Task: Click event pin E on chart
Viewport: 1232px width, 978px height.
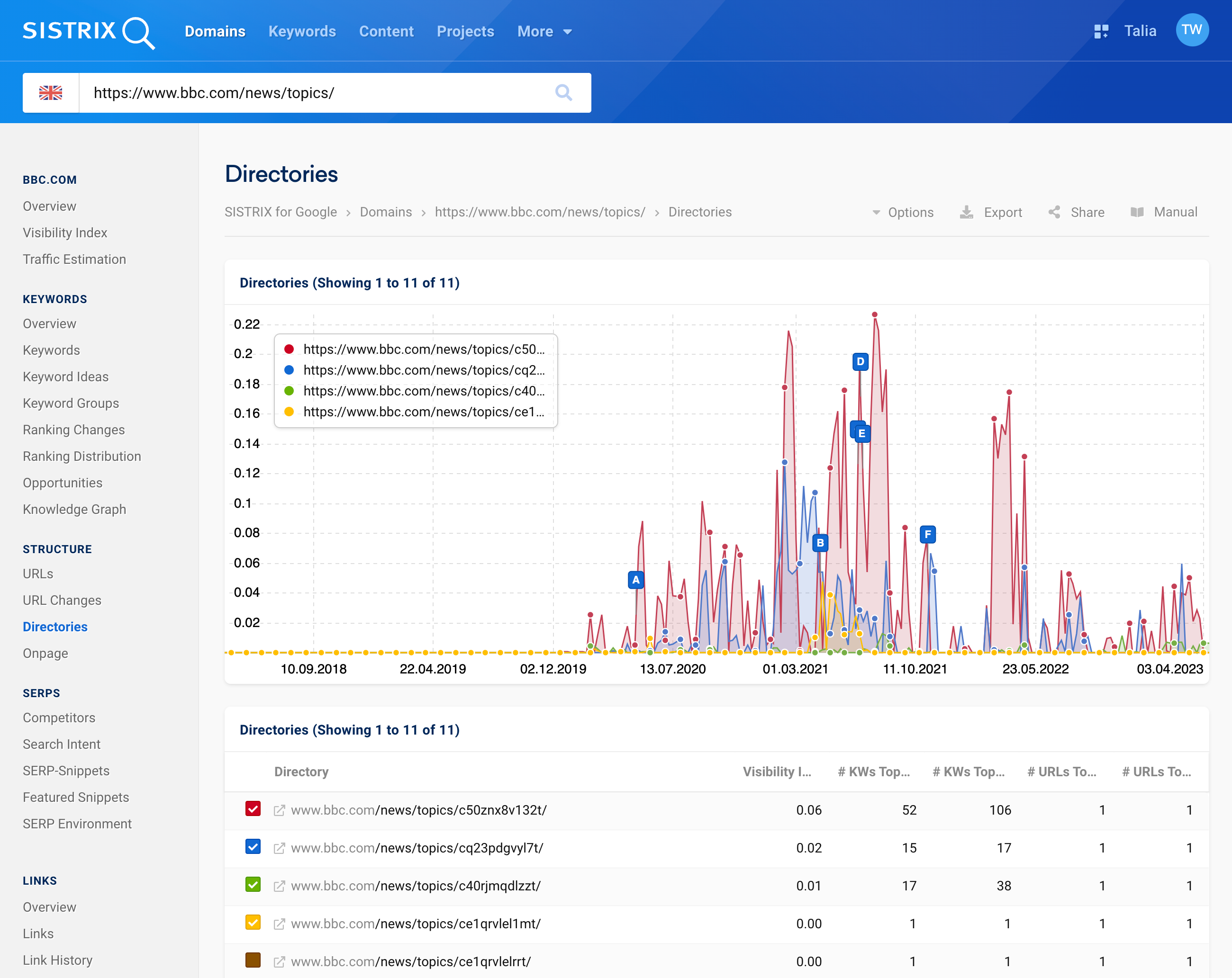Action: 862,433
